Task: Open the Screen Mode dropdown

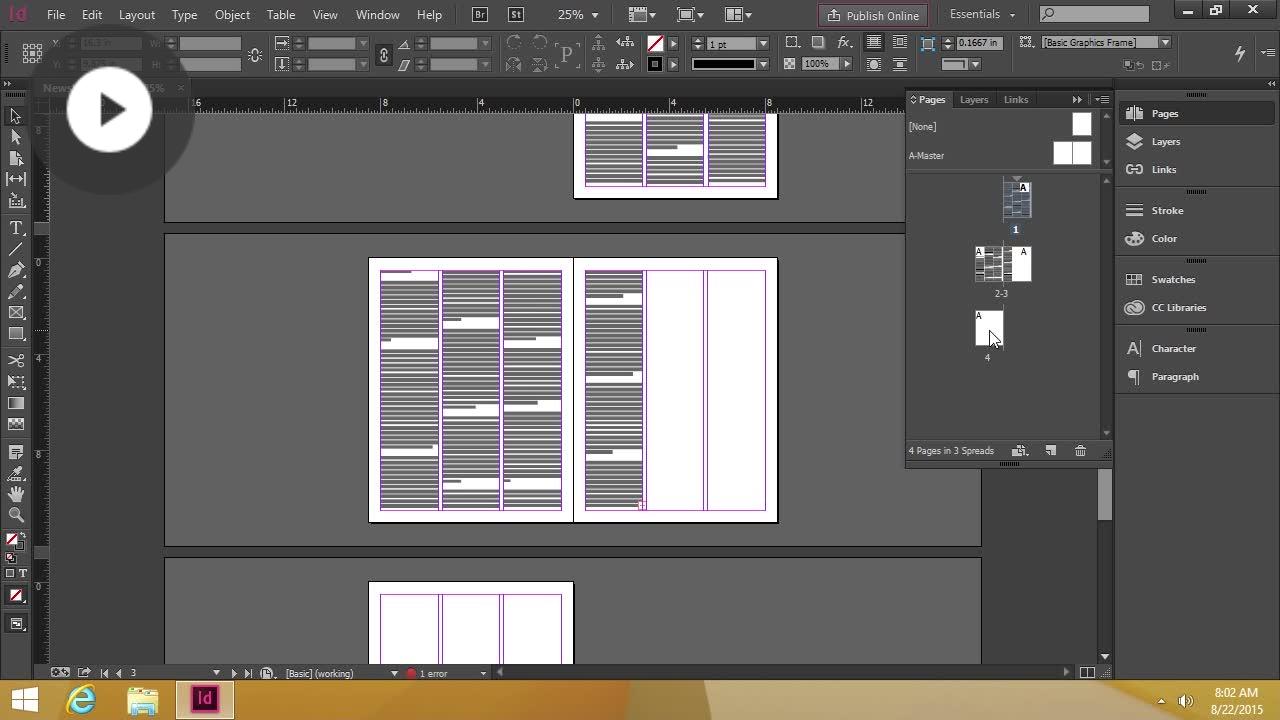Action: (x=690, y=15)
